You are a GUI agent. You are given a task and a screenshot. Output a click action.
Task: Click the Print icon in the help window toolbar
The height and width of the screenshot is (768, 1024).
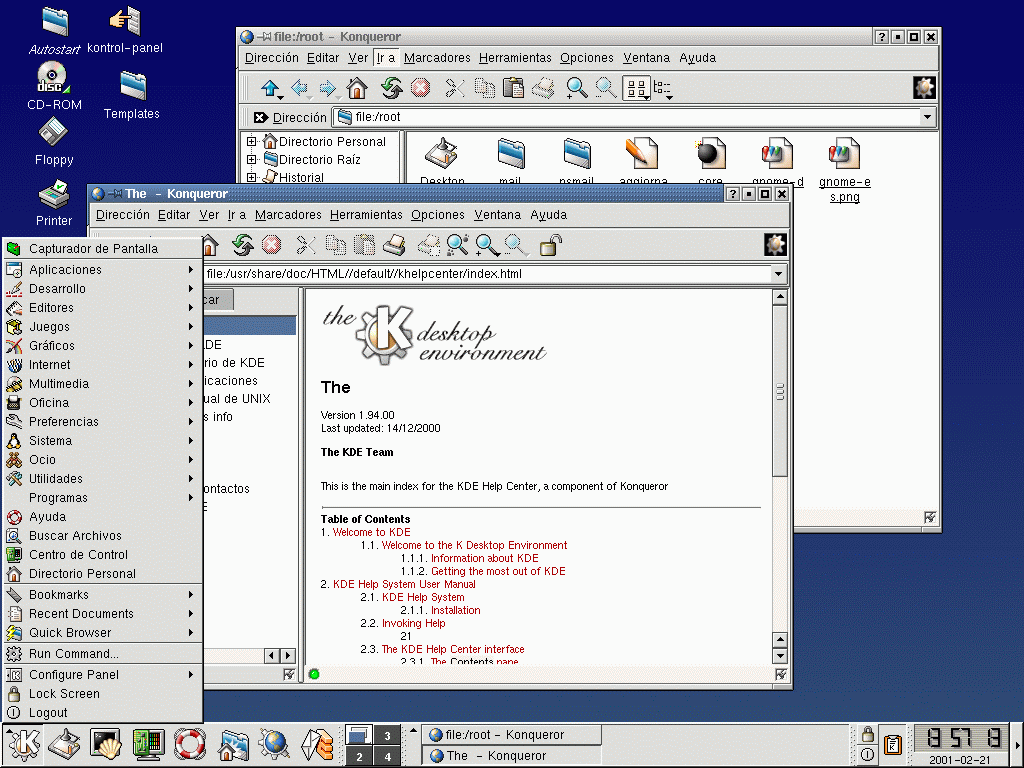tap(394, 245)
